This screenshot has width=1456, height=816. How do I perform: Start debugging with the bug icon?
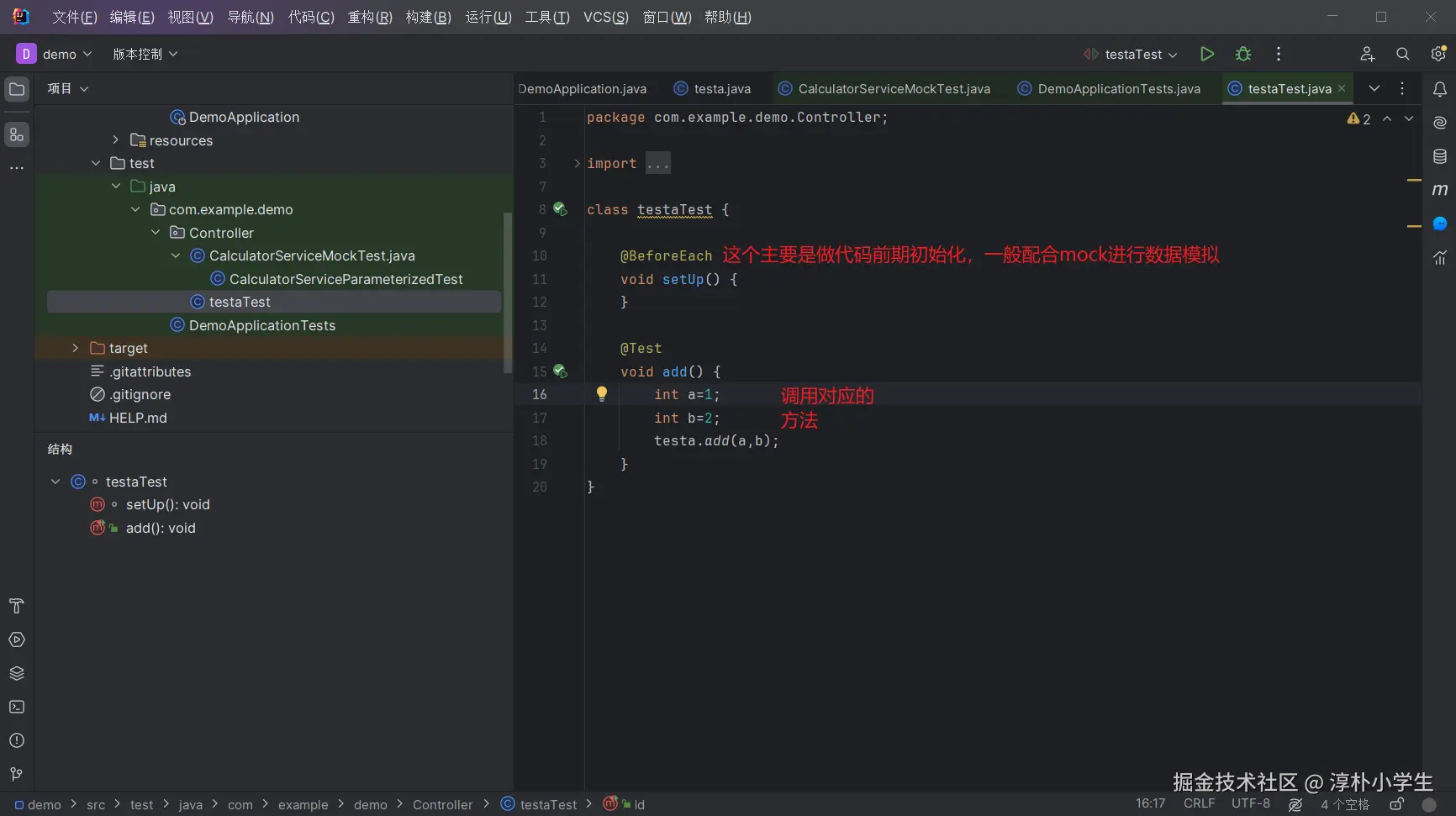(1243, 54)
